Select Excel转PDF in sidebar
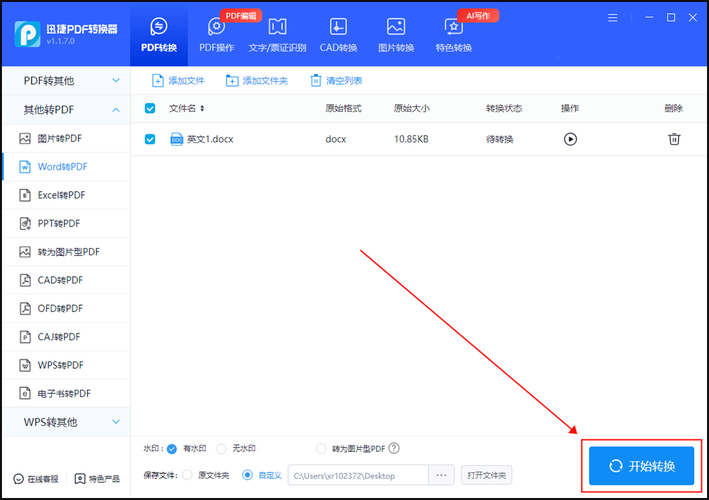 [66, 195]
